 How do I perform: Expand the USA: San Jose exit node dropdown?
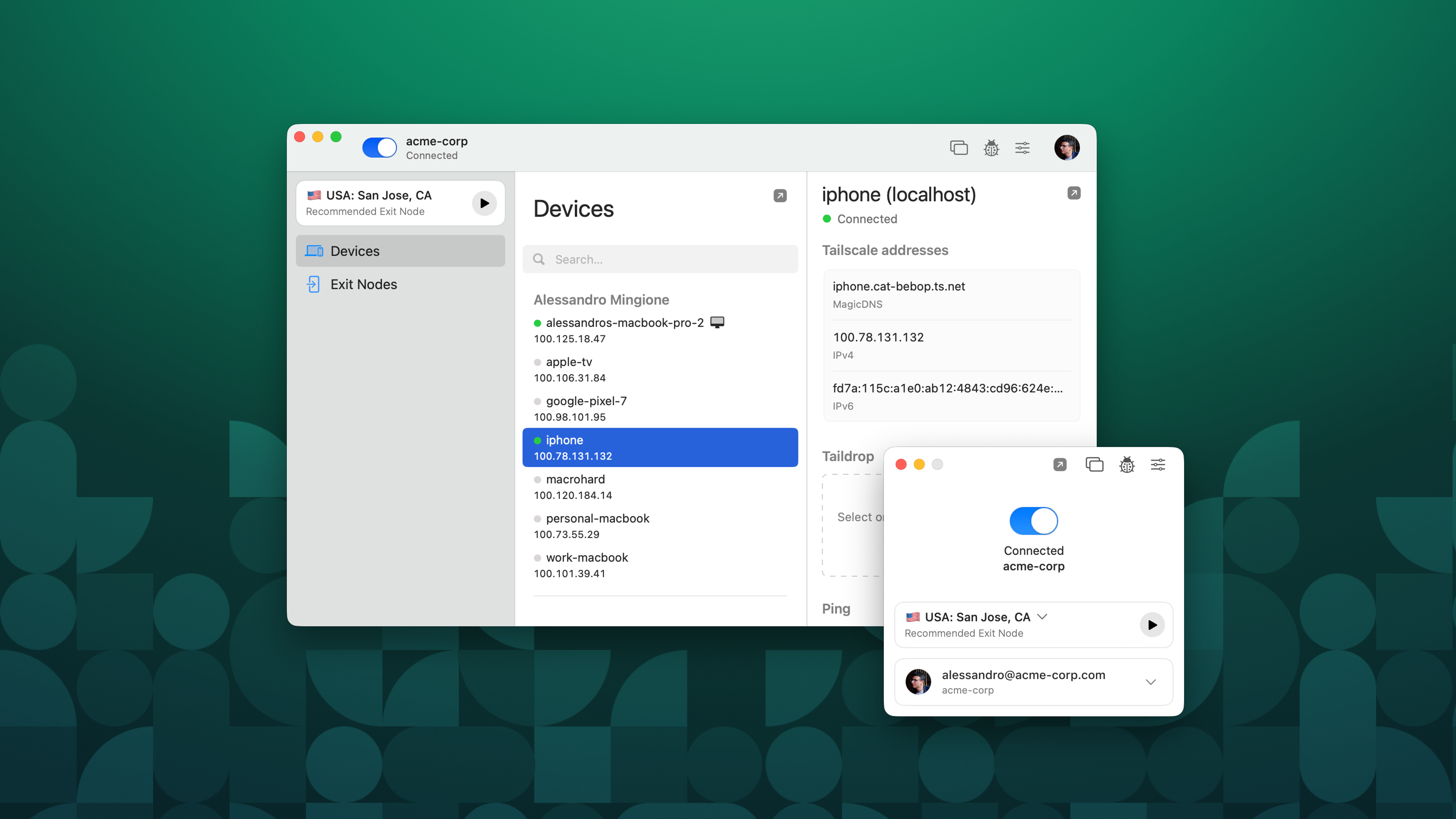tap(1043, 617)
